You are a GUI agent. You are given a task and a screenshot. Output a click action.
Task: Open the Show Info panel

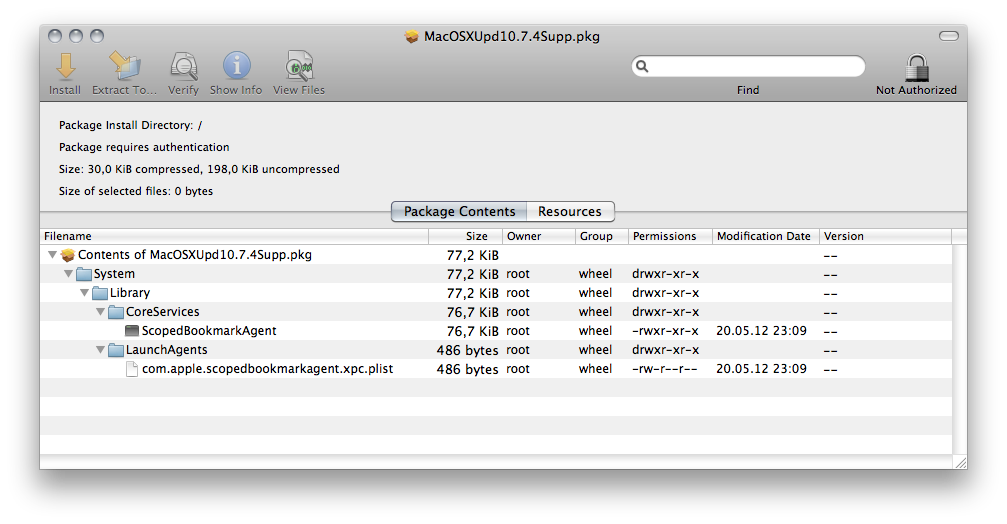click(x=236, y=67)
